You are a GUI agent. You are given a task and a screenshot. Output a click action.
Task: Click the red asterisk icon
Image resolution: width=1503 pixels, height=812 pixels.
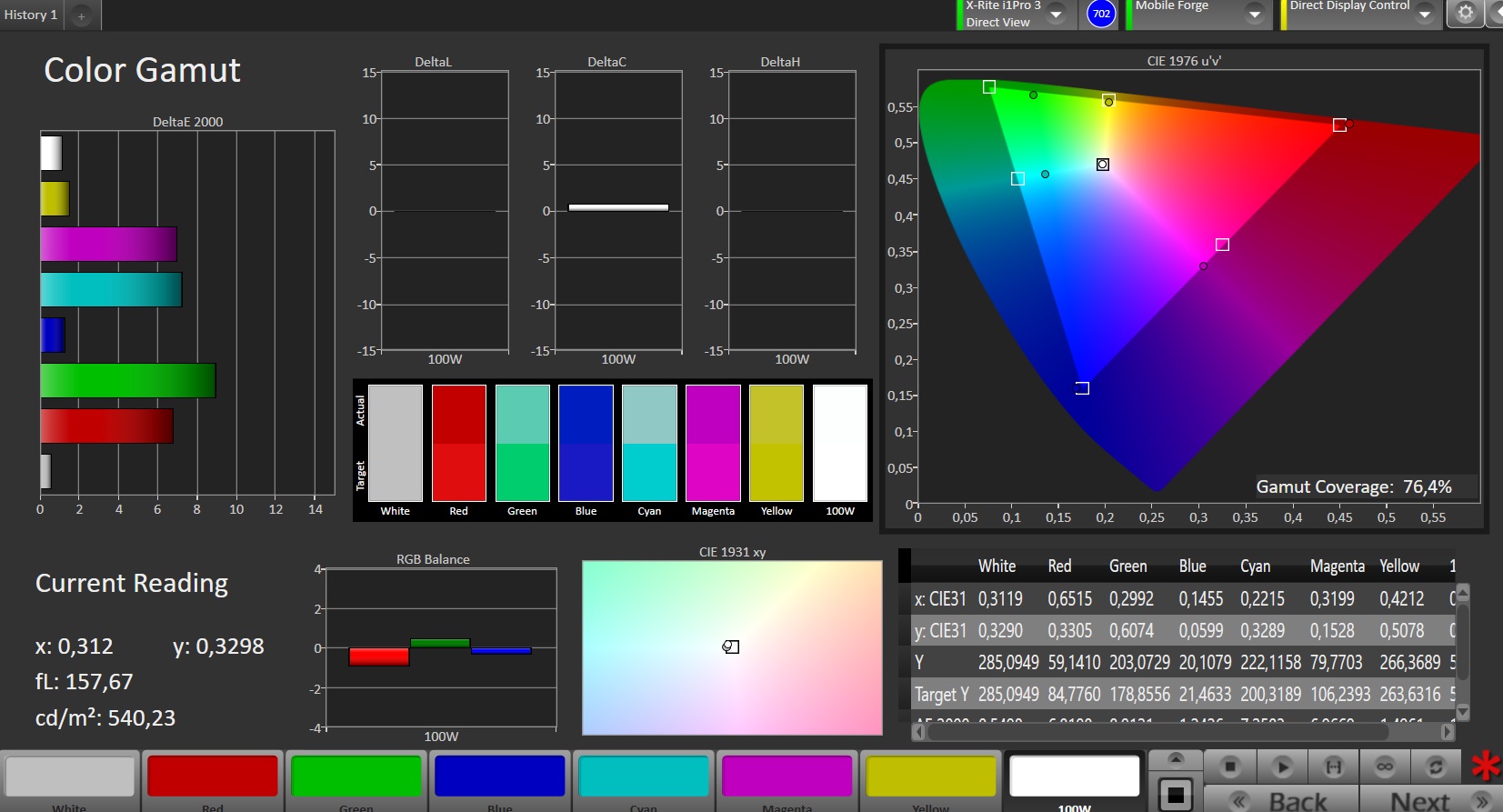1486,767
